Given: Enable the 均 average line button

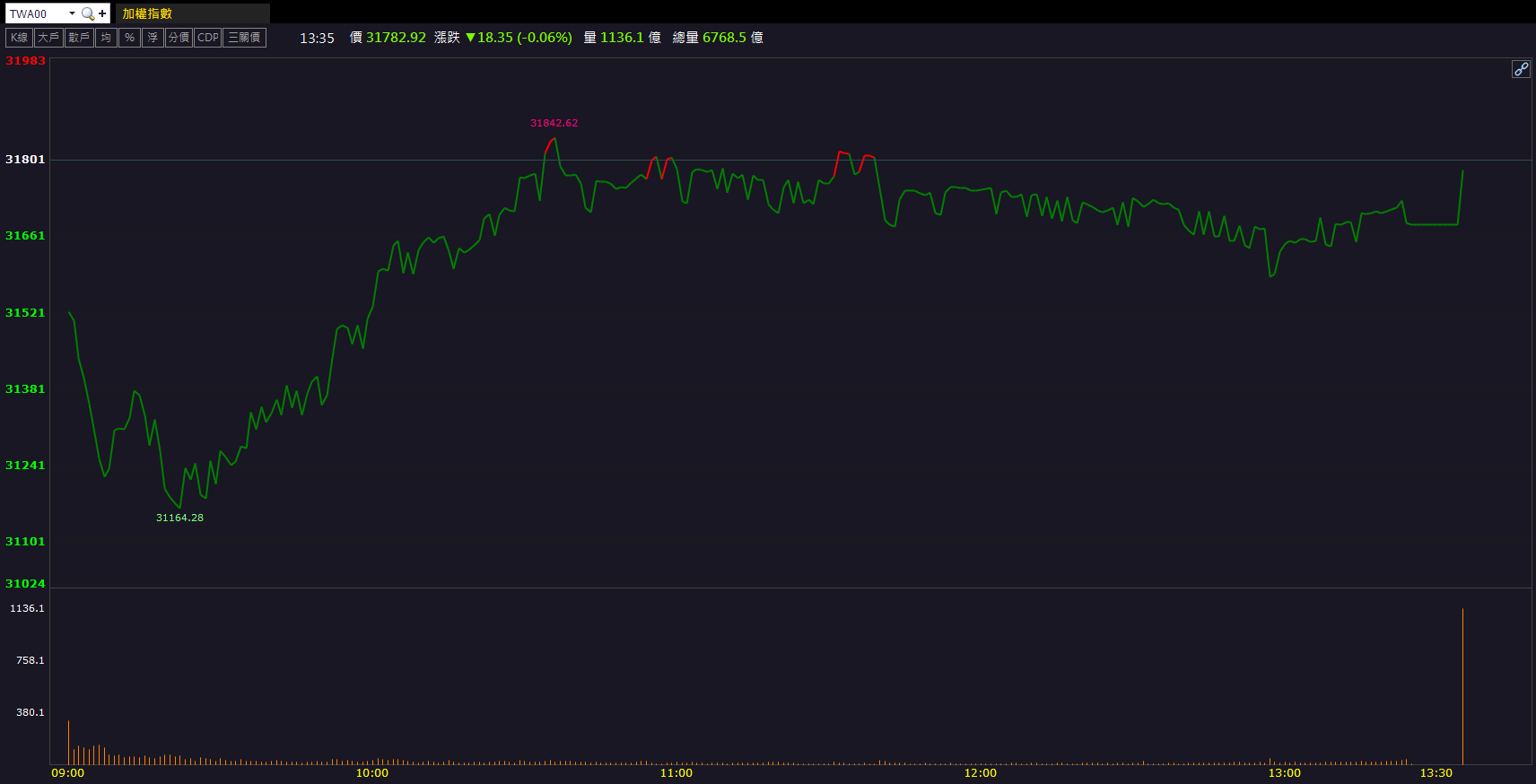Looking at the screenshot, I should 106,38.
